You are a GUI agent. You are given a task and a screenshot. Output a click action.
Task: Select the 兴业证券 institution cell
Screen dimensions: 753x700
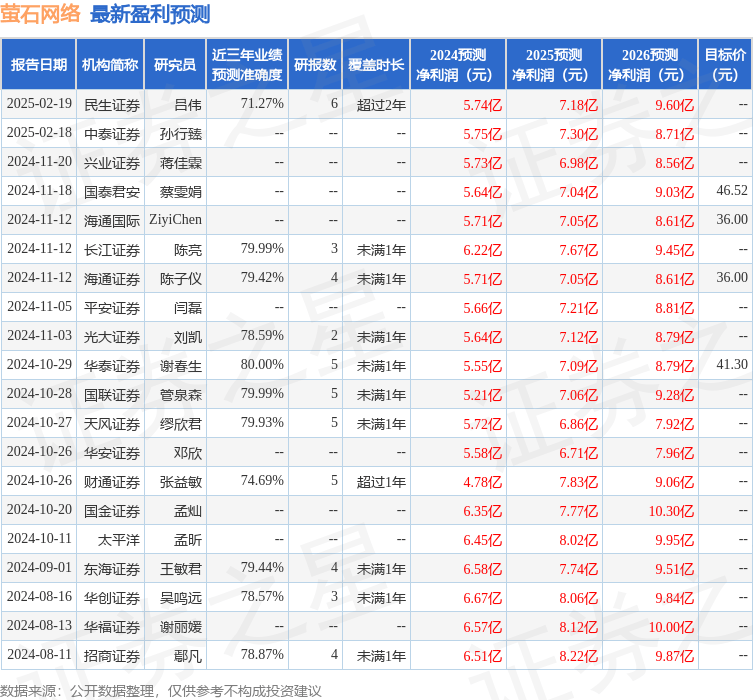coord(112,163)
